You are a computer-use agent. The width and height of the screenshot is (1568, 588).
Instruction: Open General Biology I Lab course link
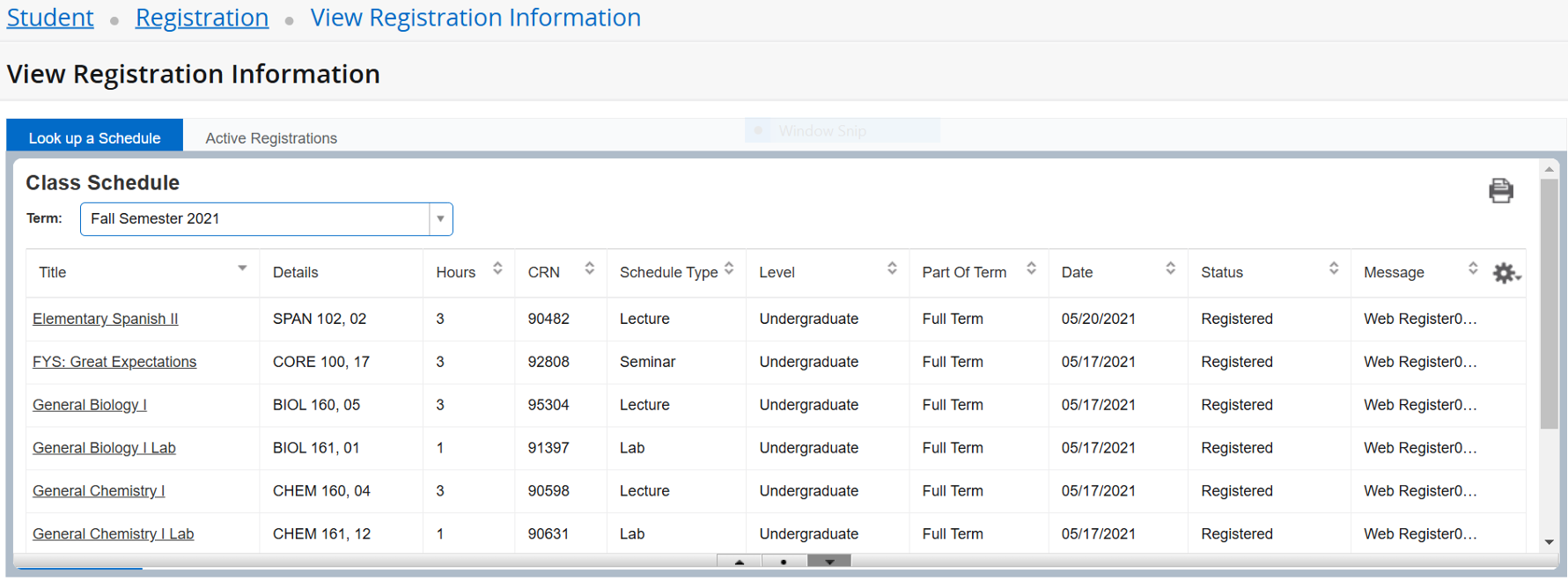[x=104, y=448]
